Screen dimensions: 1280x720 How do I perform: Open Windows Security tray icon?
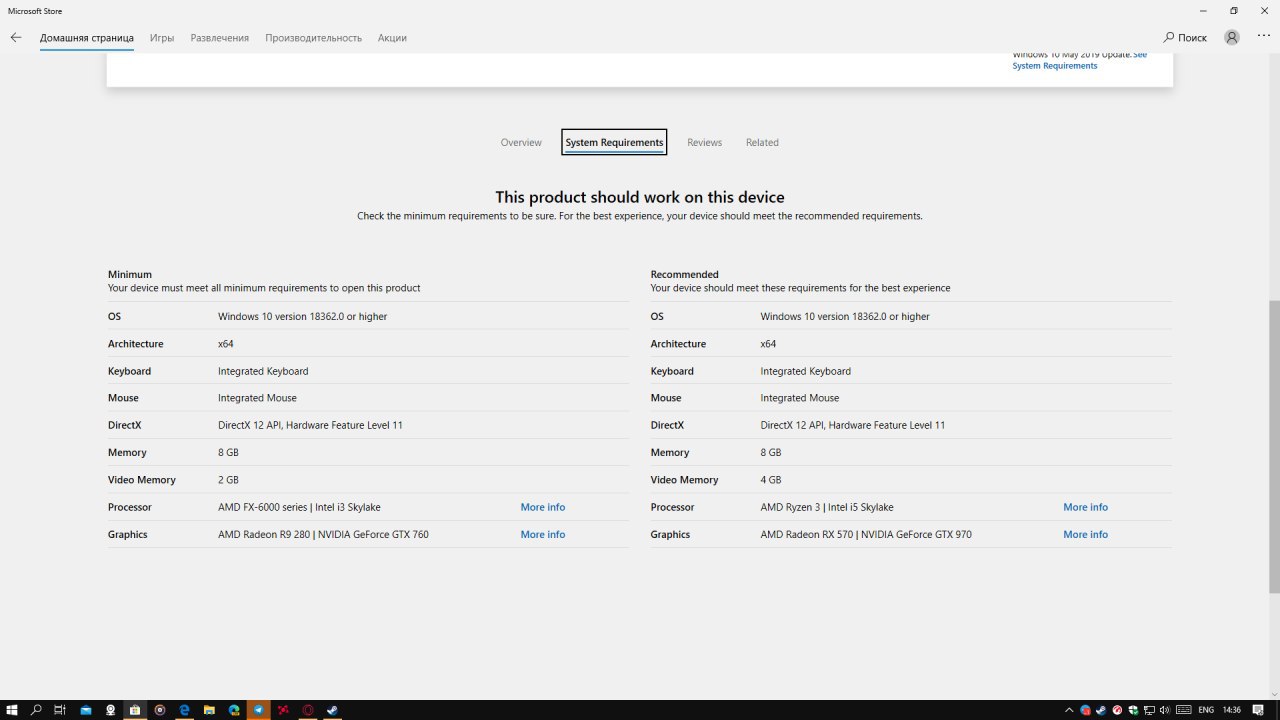1133,710
